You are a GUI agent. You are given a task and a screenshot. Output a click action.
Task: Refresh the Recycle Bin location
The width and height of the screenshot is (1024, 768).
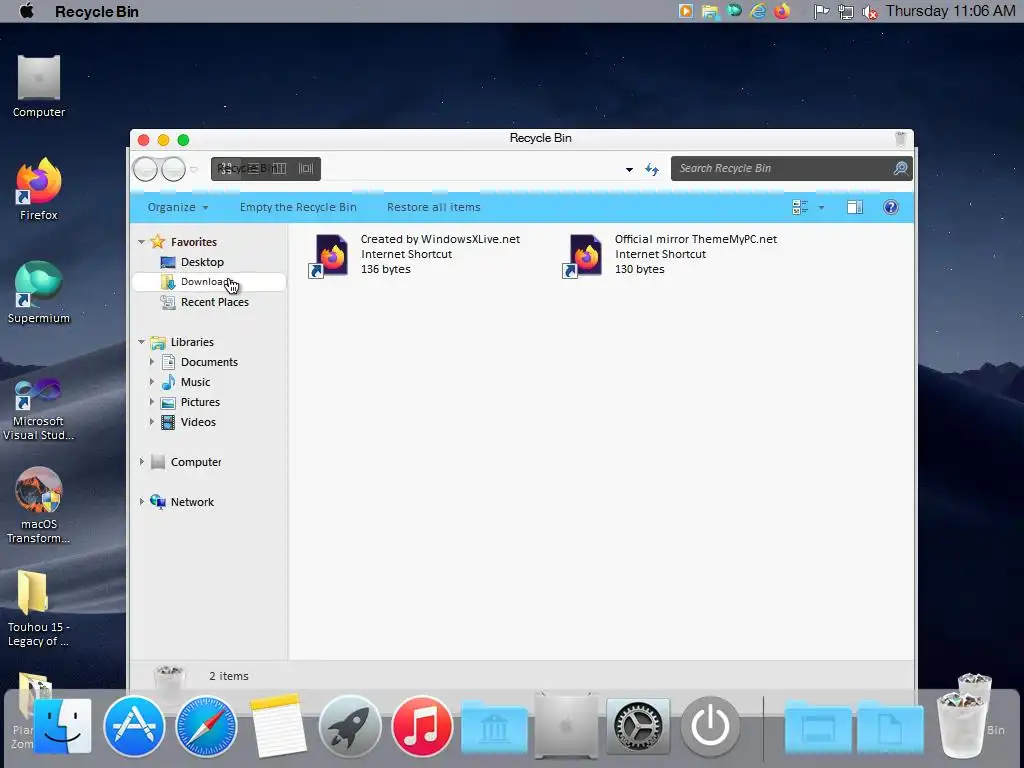(652, 169)
